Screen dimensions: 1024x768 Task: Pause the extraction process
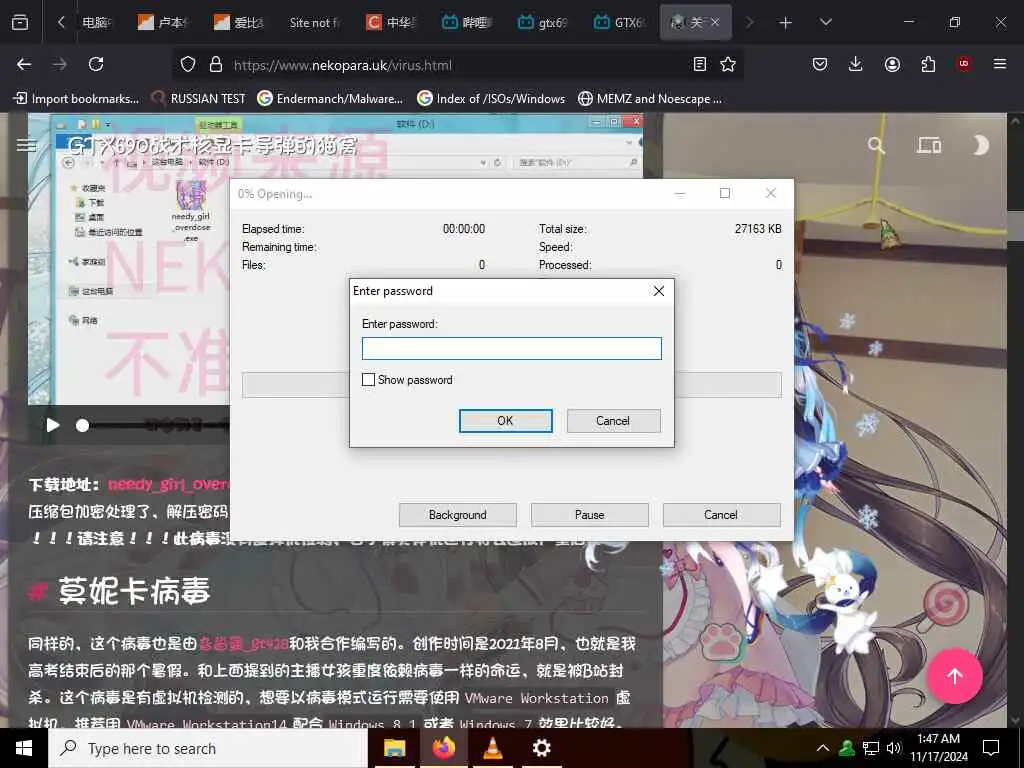click(x=589, y=515)
